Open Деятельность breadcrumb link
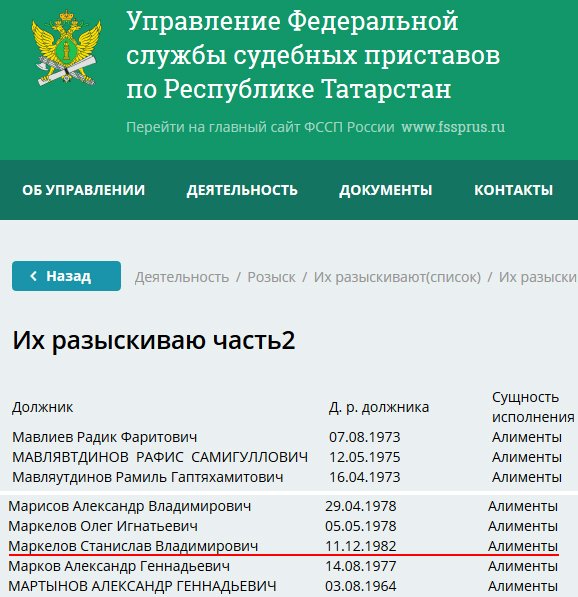Viewport: 578px width, 597px height. 182,277
